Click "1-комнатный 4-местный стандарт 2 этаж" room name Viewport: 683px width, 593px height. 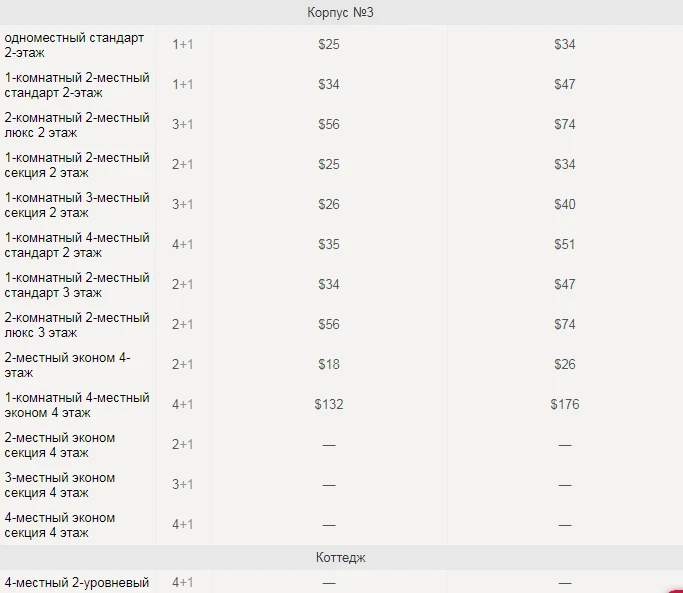[x=77, y=245]
